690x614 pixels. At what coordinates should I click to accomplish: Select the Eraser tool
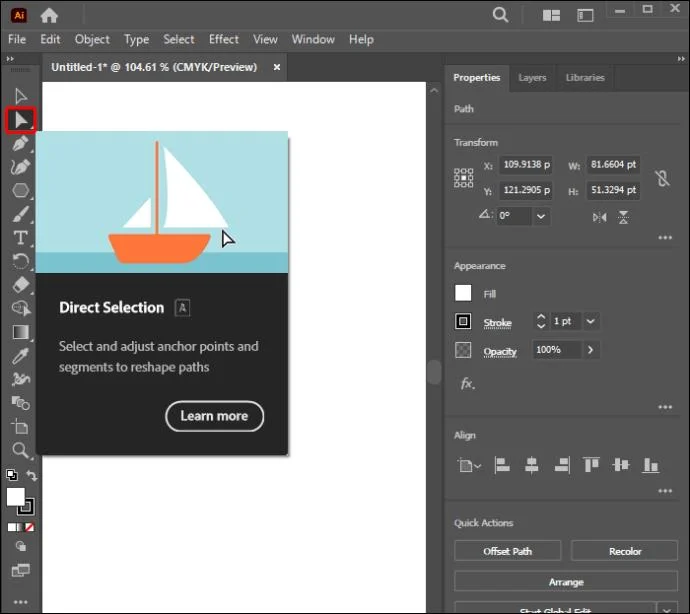(20, 285)
